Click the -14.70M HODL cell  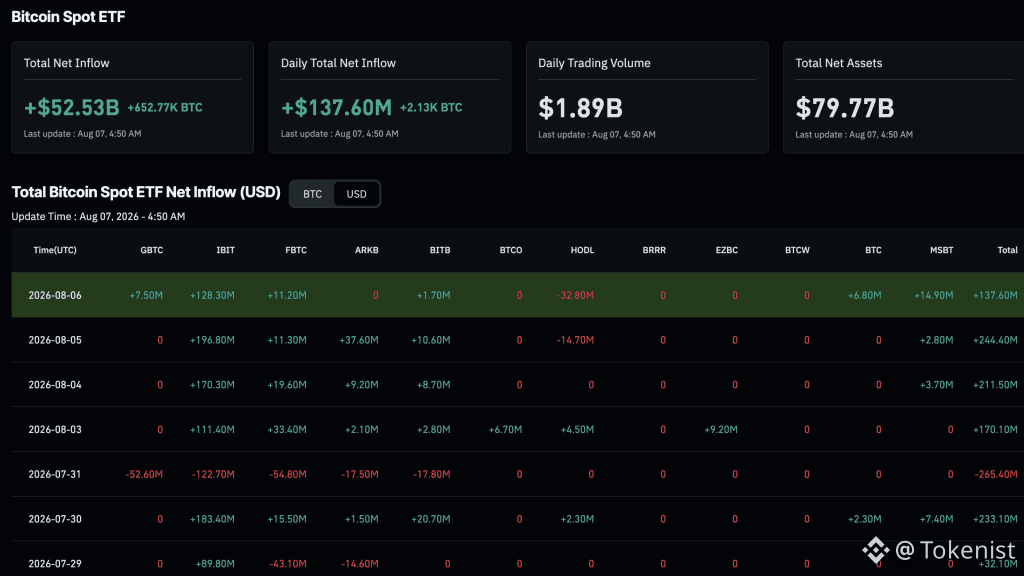tap(575, 340)
